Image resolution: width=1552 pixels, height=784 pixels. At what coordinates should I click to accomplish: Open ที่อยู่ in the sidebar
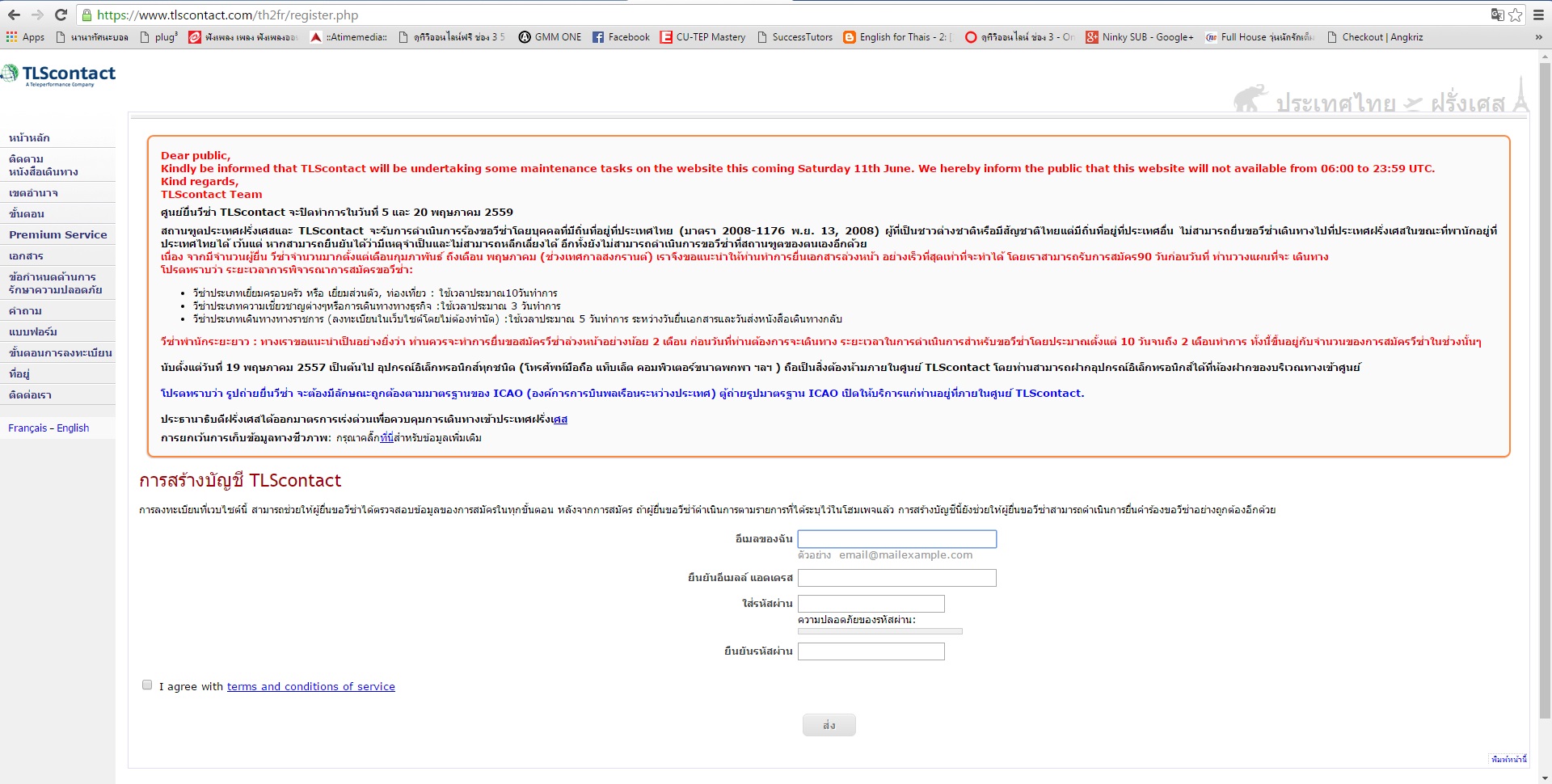(19, 373)
